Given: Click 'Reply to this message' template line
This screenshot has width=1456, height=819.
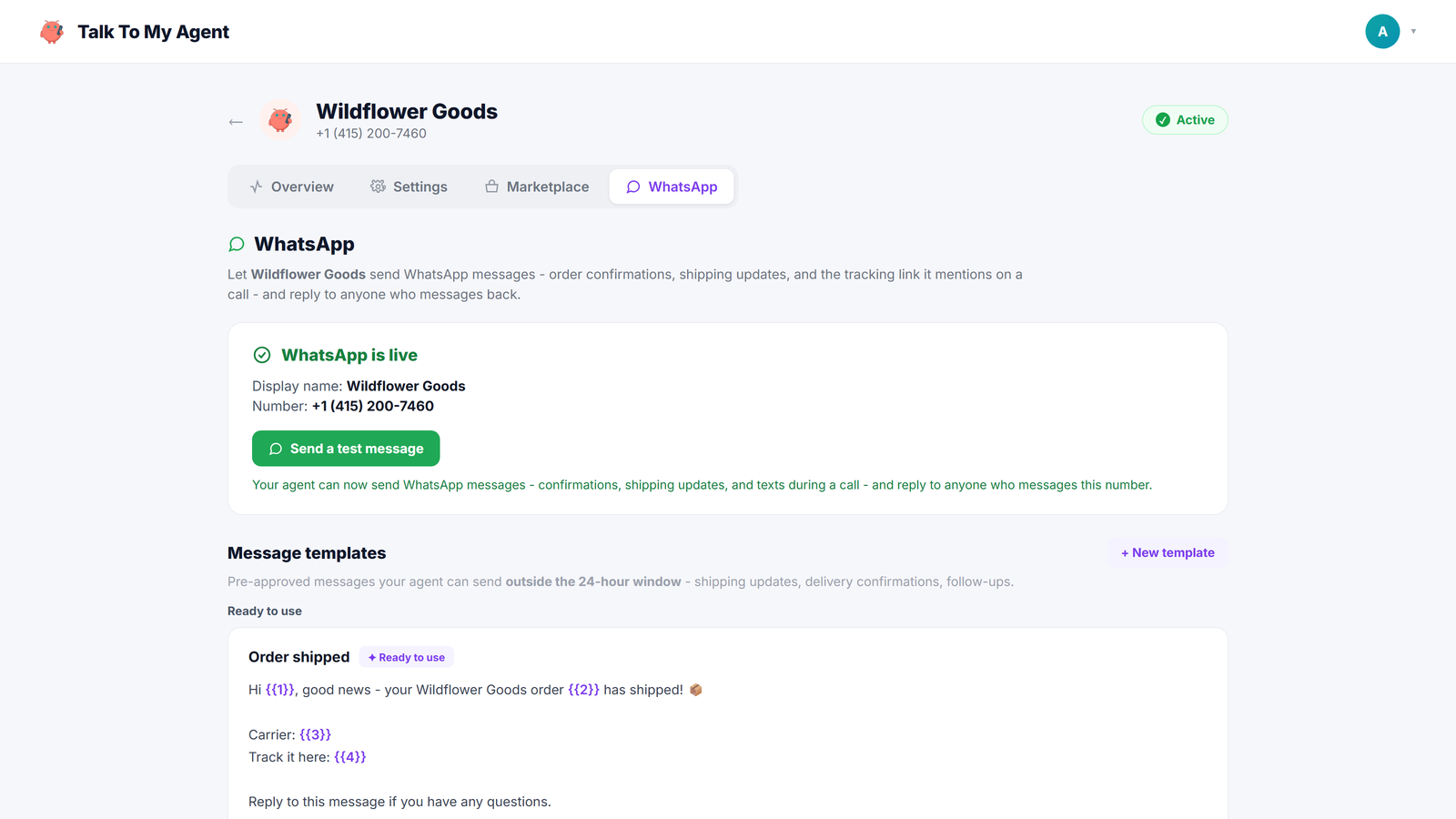Looking at the screenshot, I should (399, 802).
